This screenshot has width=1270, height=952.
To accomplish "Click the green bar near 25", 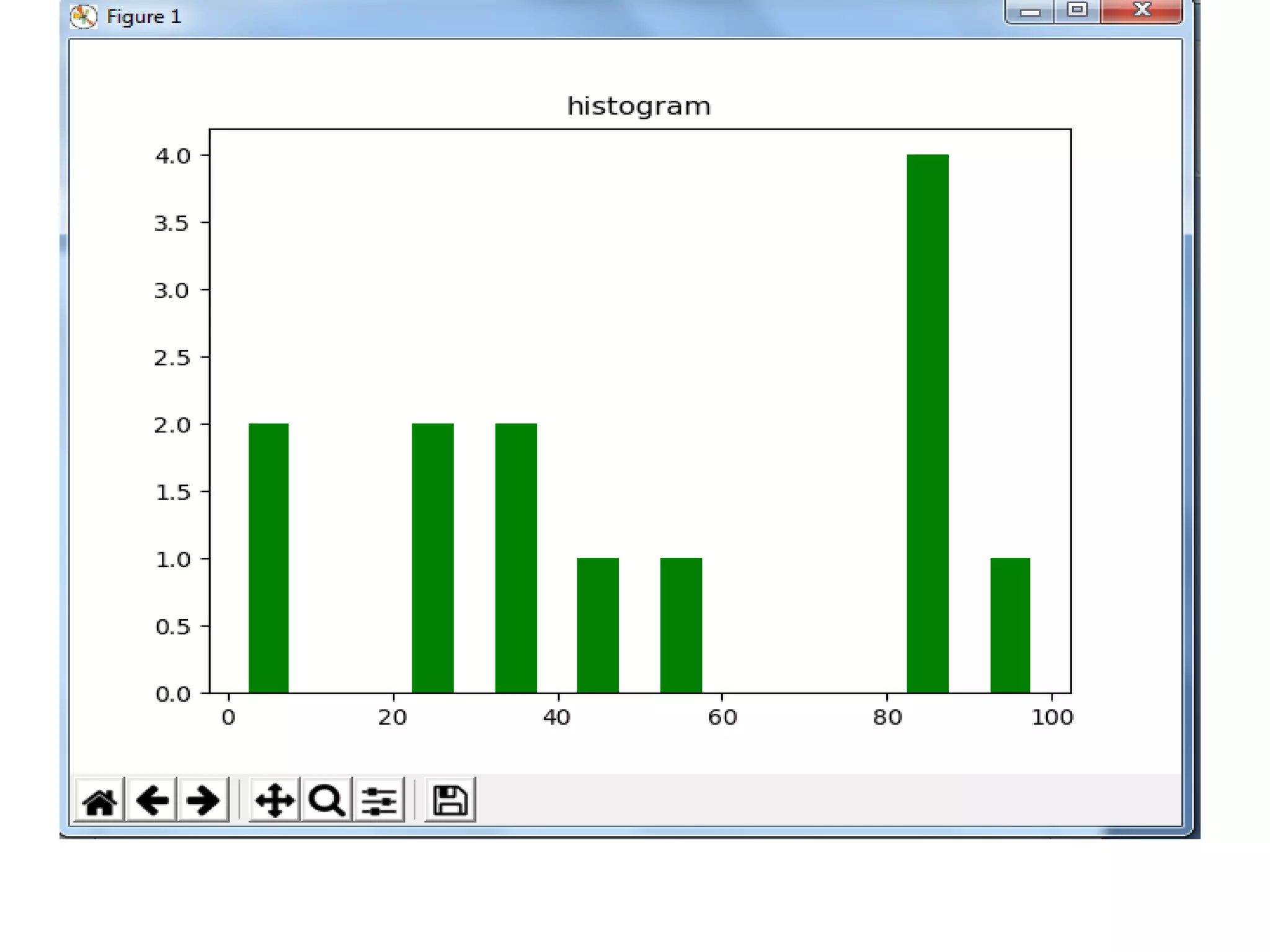I will pyautogui.click(x=432, y=558).
